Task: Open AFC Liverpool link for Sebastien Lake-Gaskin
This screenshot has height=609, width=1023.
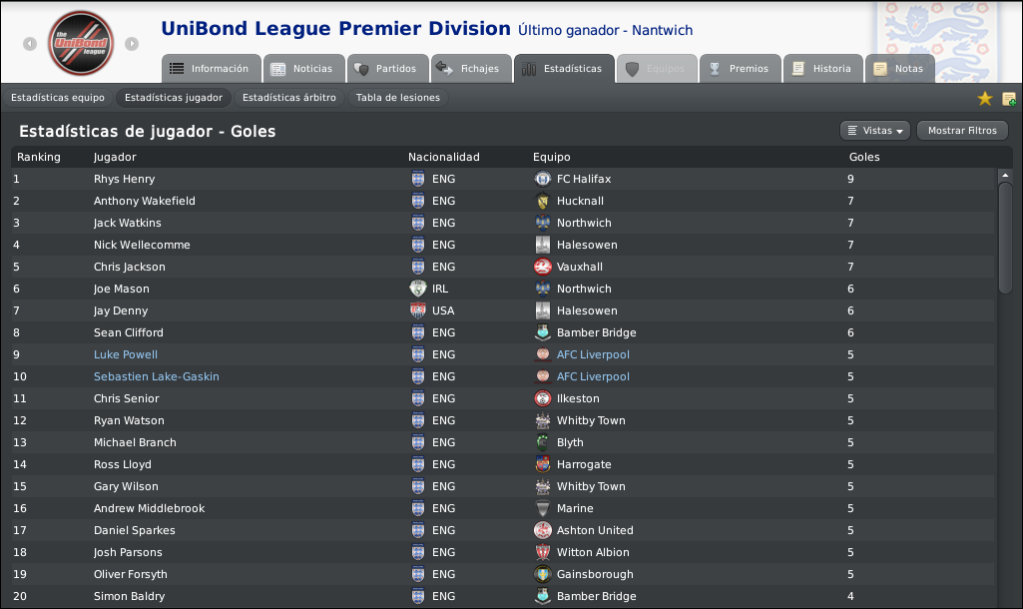Action: coord(593,377)
